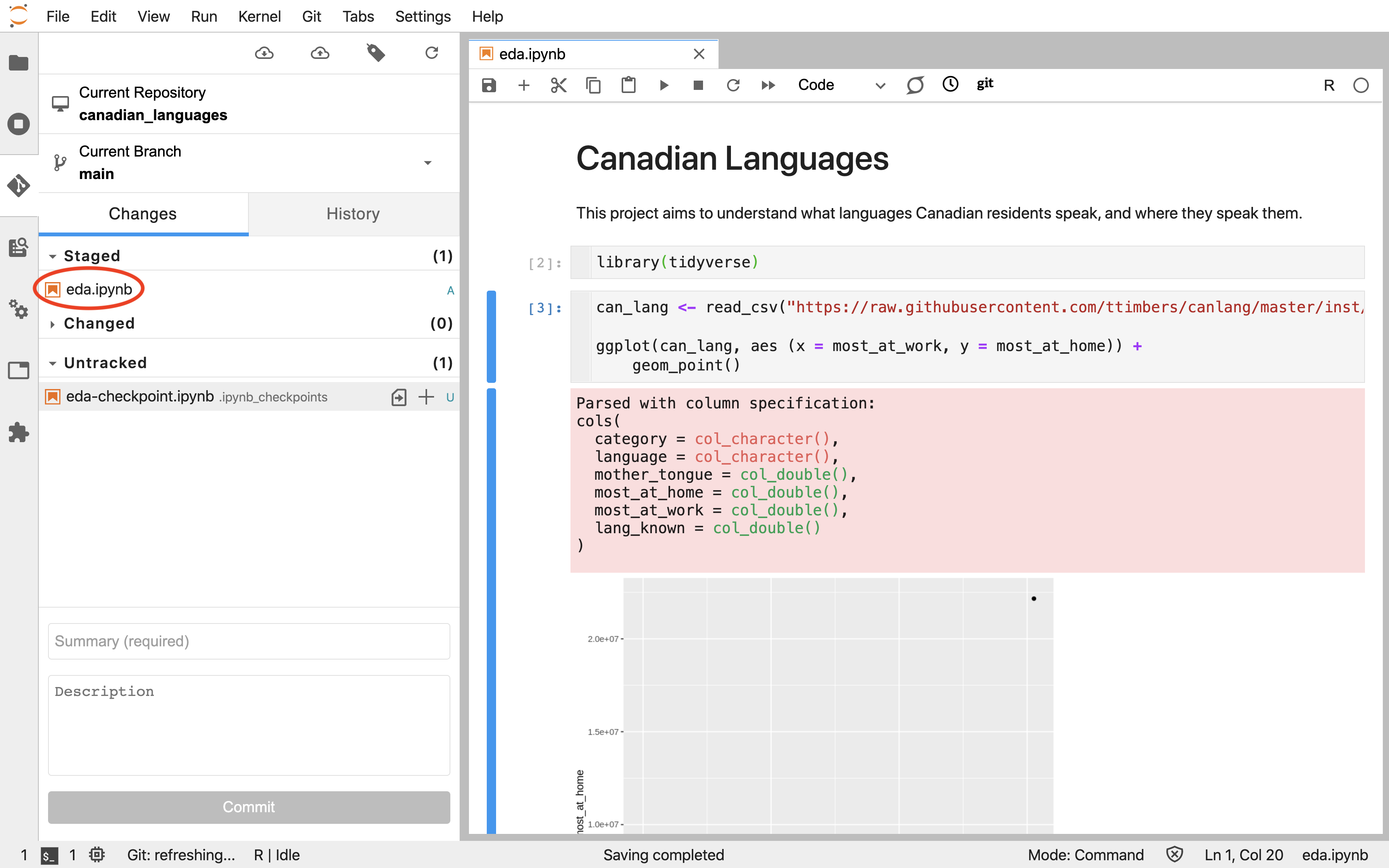Click the notebook trust shield icon
The height and width of the screenshot is (868, 1389).
click(x=1174, y=855)
